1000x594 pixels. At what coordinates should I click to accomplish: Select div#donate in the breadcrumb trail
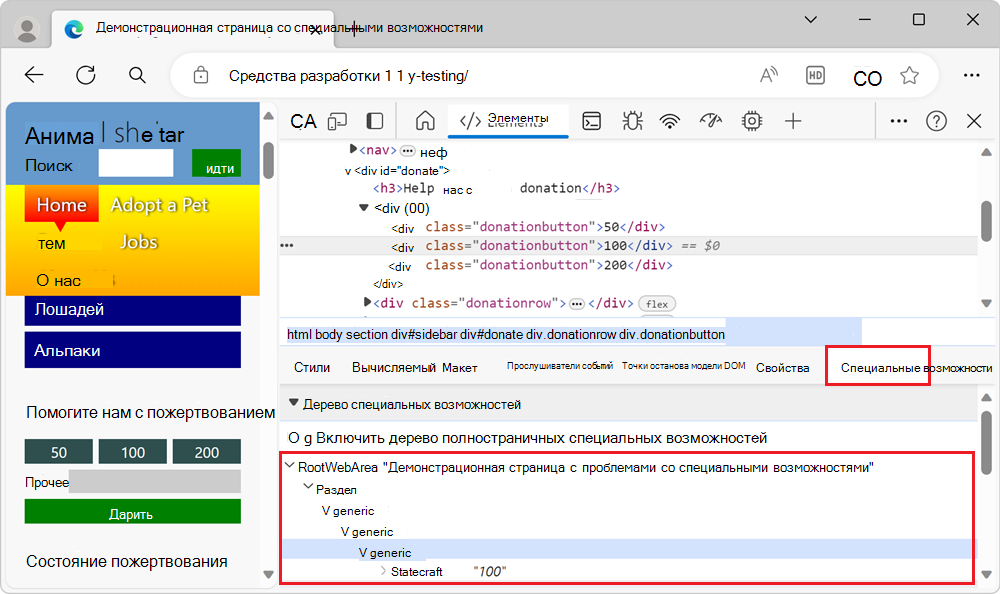pos(491,334)
